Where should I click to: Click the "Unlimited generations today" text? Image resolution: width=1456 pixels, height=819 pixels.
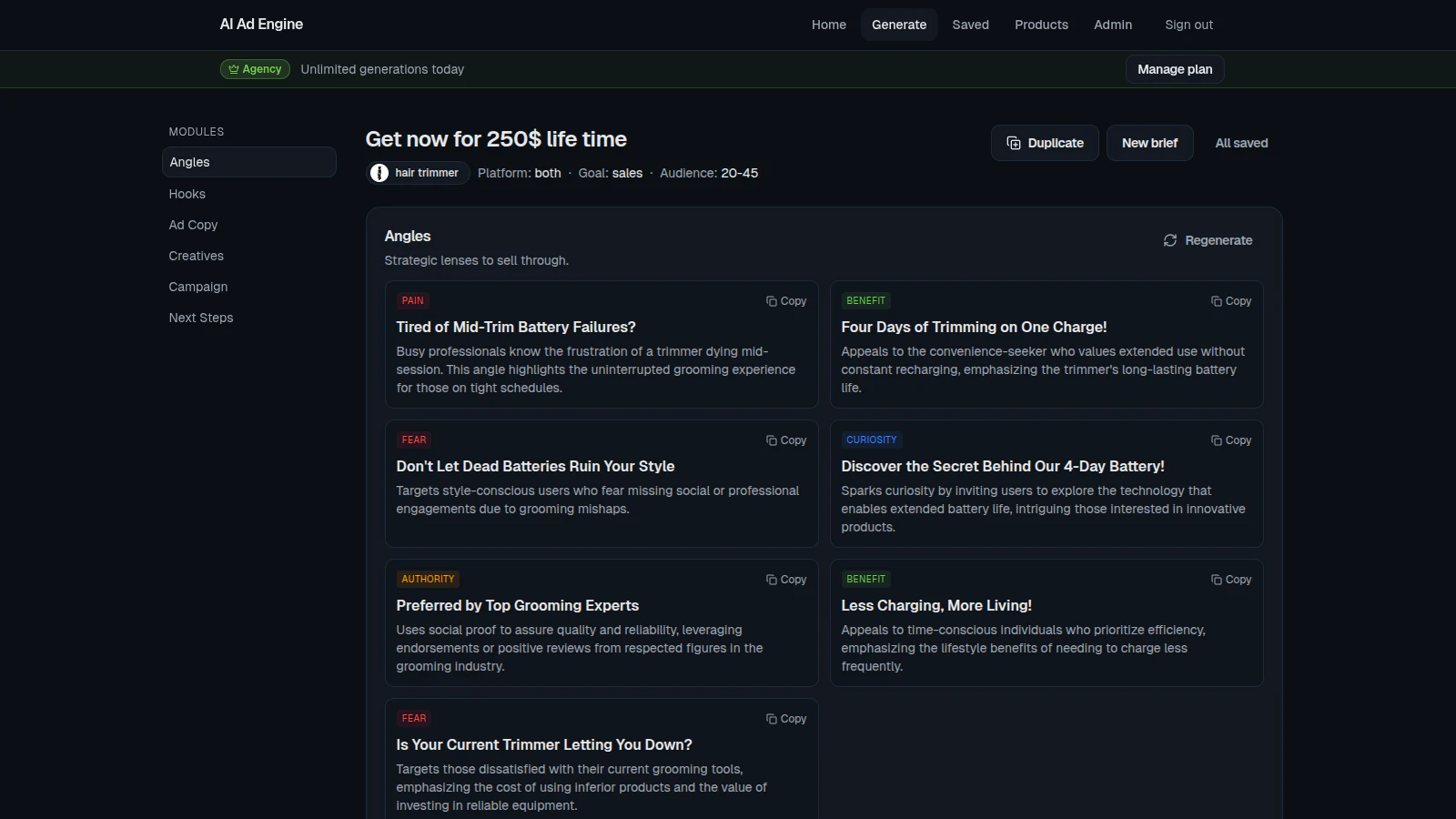[x=382, y=69]
